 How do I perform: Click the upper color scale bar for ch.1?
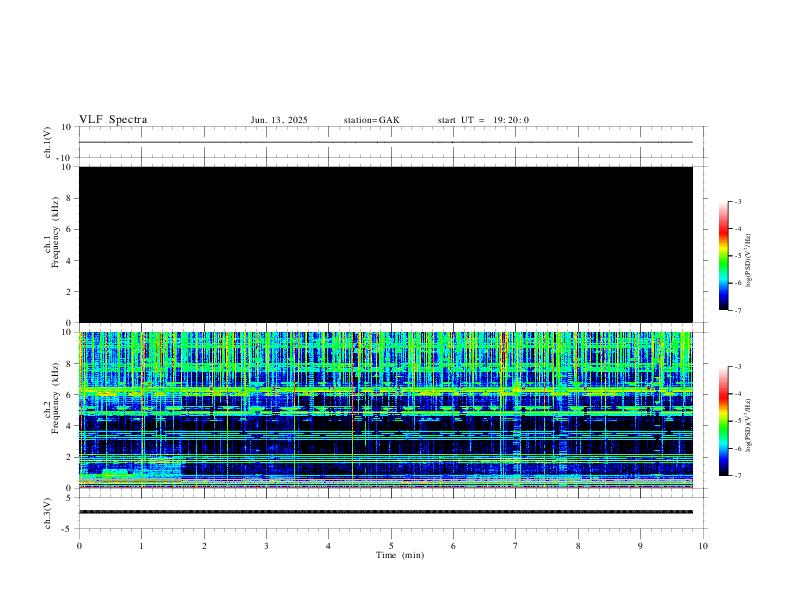point(723,256)
